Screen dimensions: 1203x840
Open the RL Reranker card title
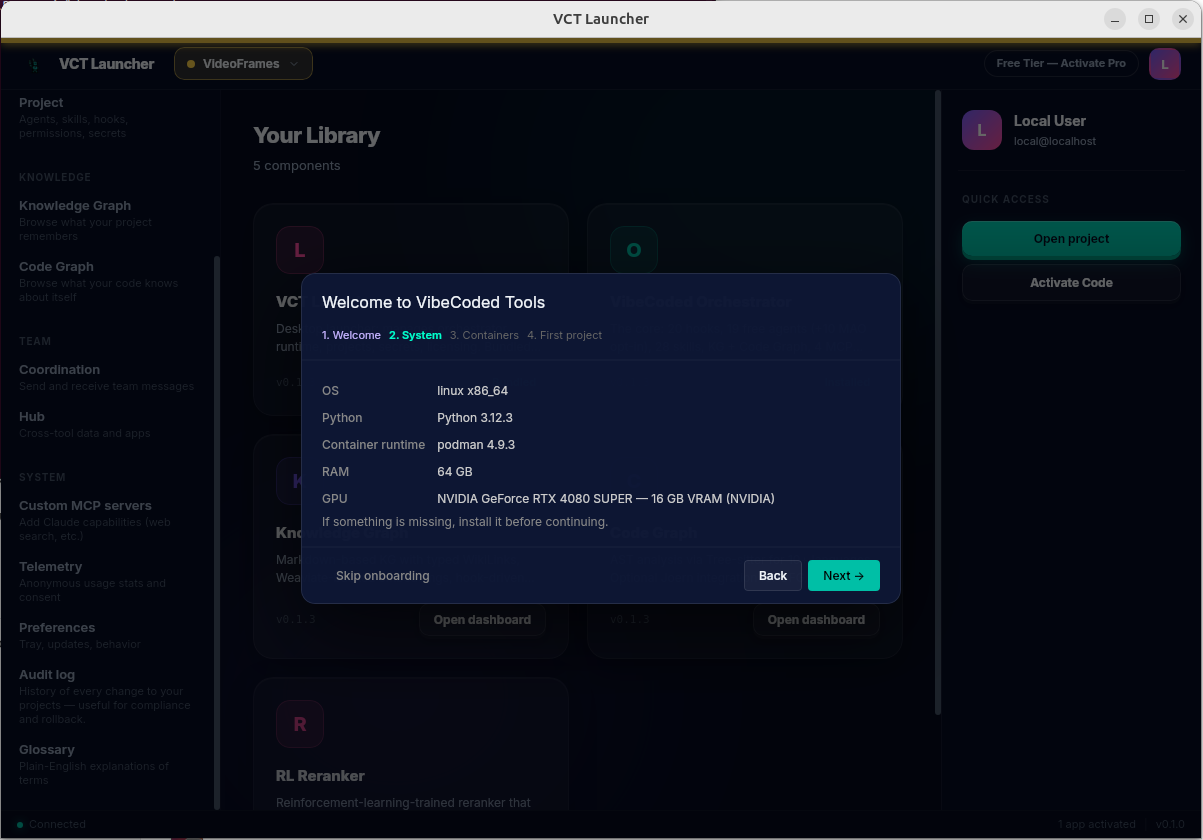320,776
